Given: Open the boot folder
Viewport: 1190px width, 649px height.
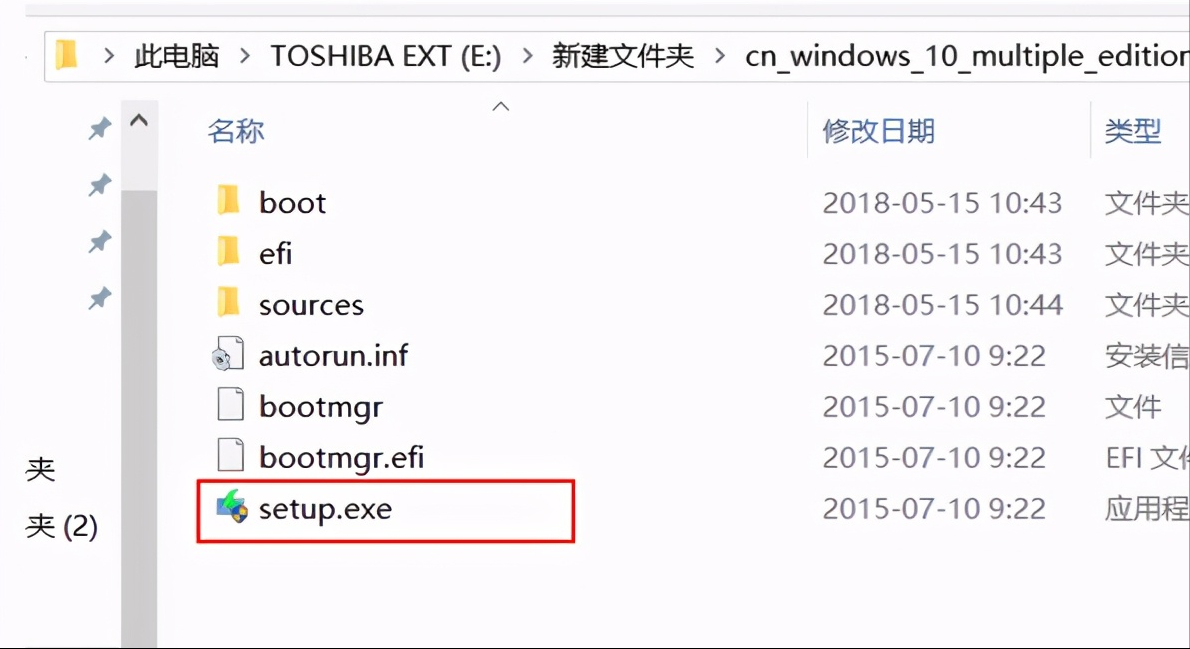Looking at the screenshot, I should coord(293,201).
